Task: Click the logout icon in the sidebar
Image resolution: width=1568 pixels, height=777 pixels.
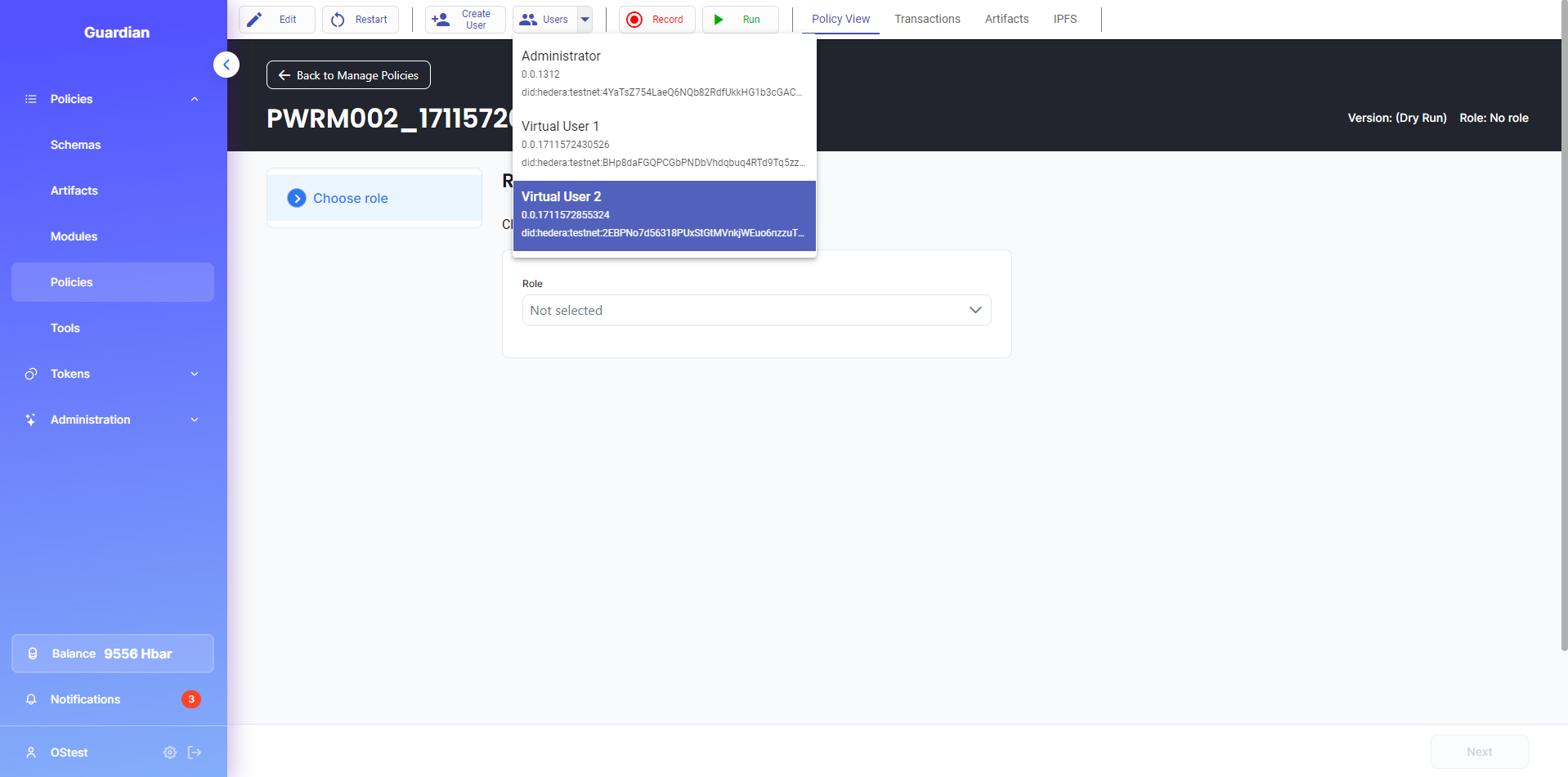Action: (x=195, y=752)
